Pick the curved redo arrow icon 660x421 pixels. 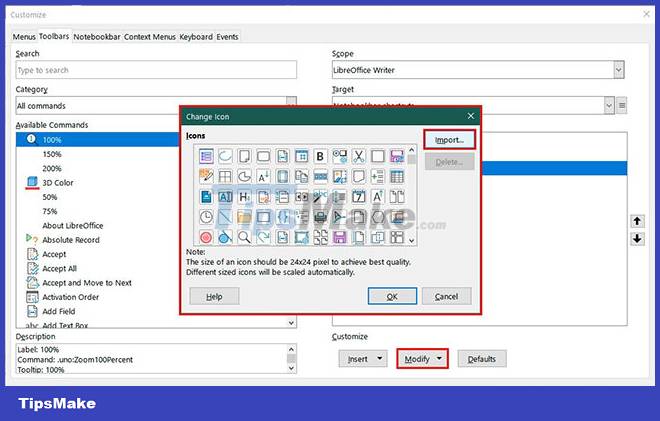coord(263,237)
